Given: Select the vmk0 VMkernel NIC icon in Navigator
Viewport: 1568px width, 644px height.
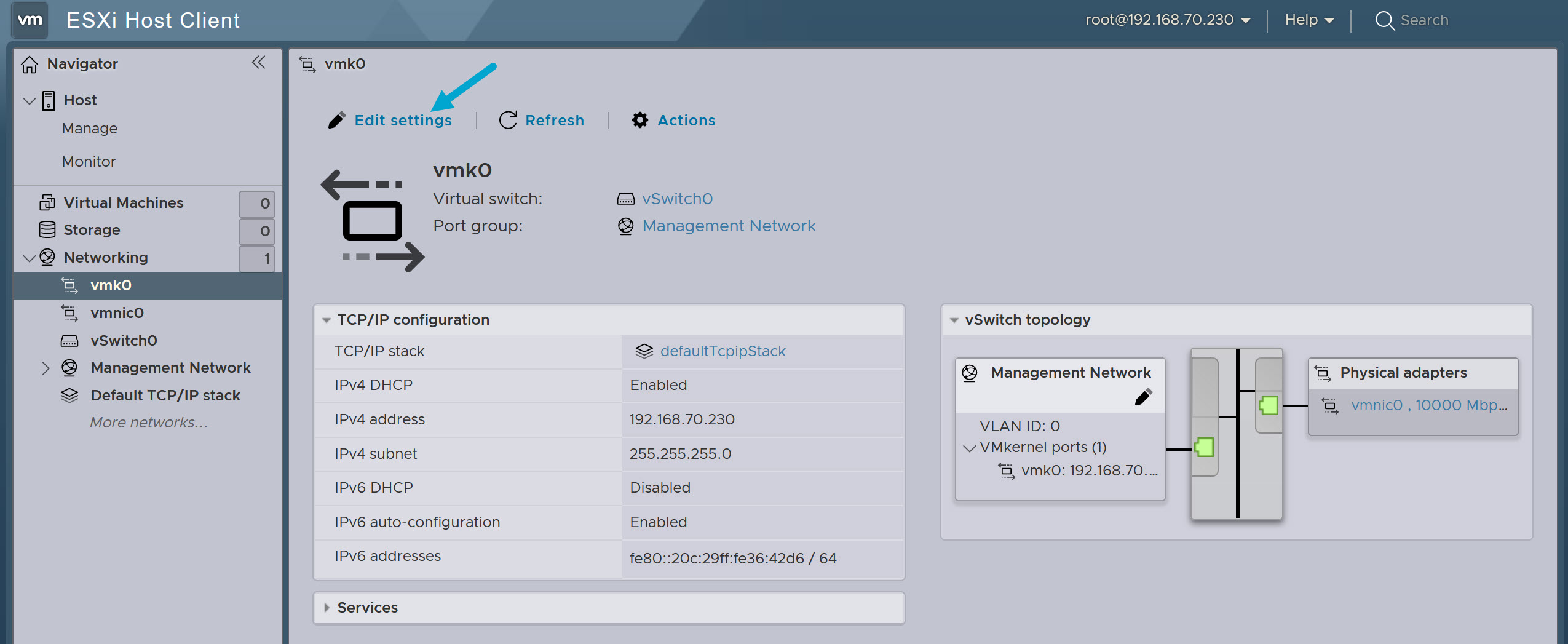Looking at the screenshot, I should (69, 285).
